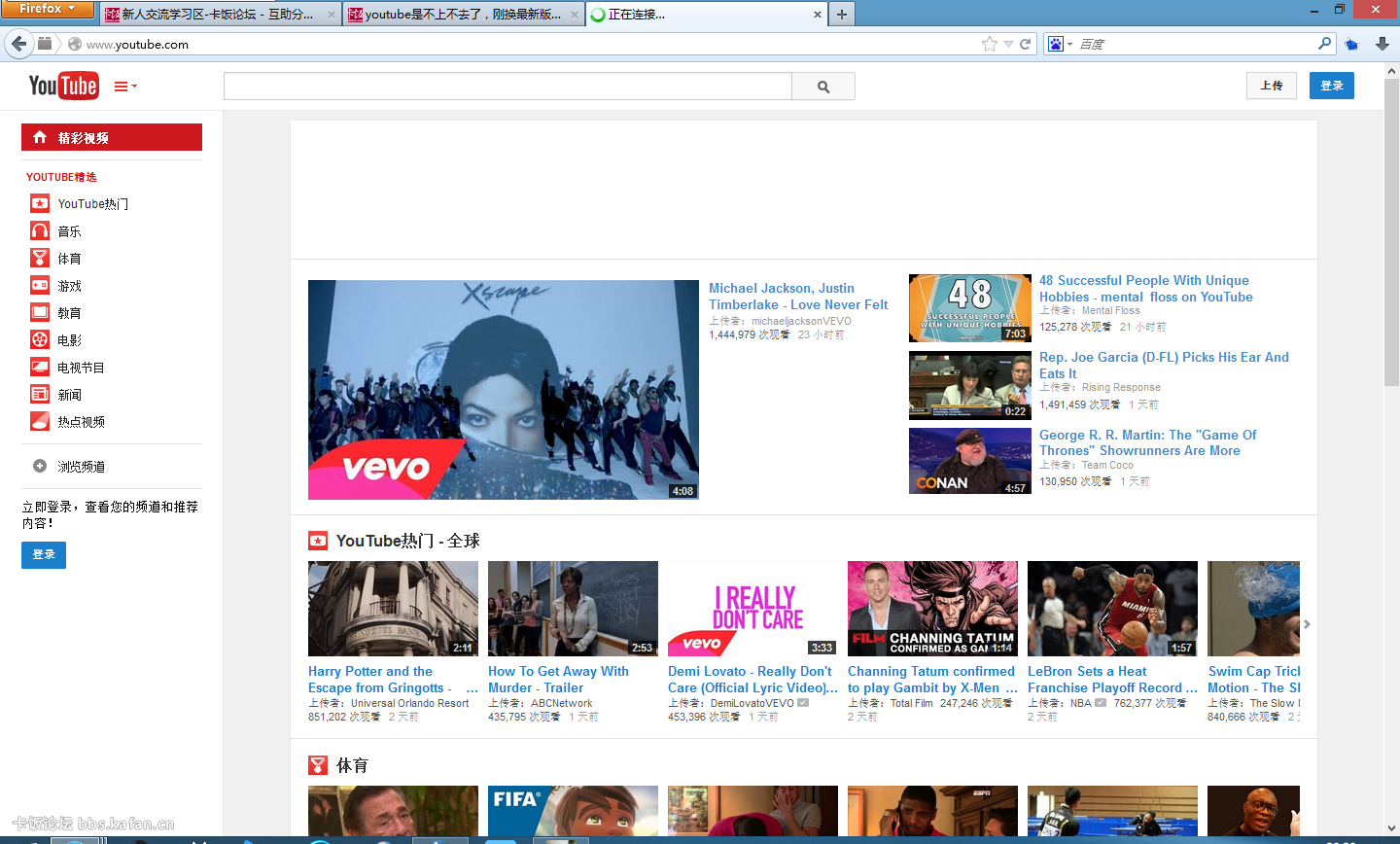Screen dimensions: 1400x844
Task: Click the YouTube logo
Action: pyautogui.click(x=63, y=86)
